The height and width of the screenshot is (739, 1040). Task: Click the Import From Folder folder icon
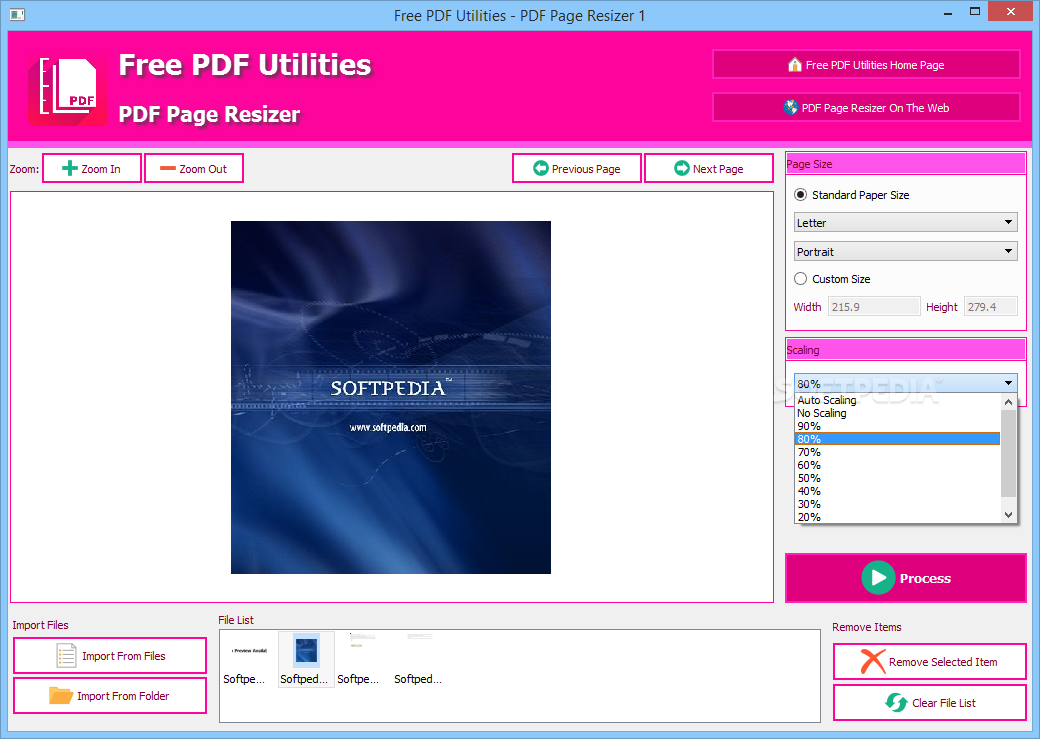pyautogui.click(x=60, y=695)
